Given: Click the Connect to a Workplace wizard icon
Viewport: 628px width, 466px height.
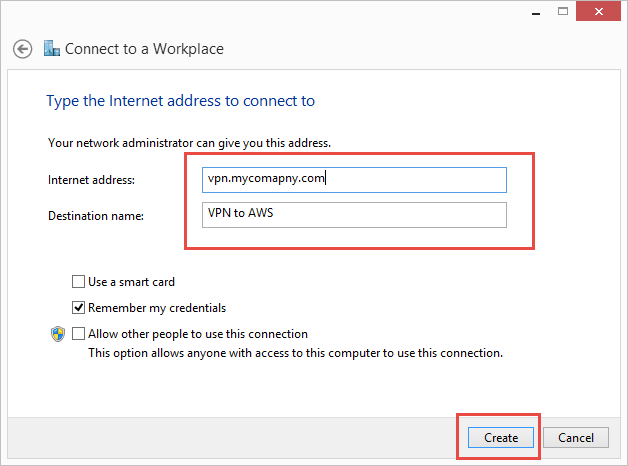Looking at the screenshot, I should [51, 48].
